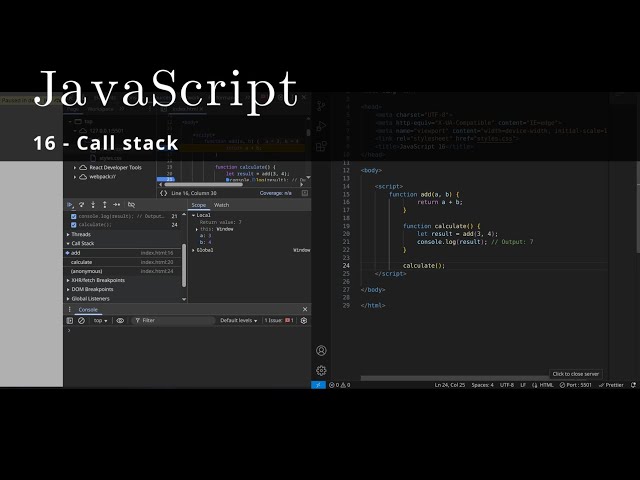Toggle source coverage sidebar icon next to Coverage

pos(305,193)
